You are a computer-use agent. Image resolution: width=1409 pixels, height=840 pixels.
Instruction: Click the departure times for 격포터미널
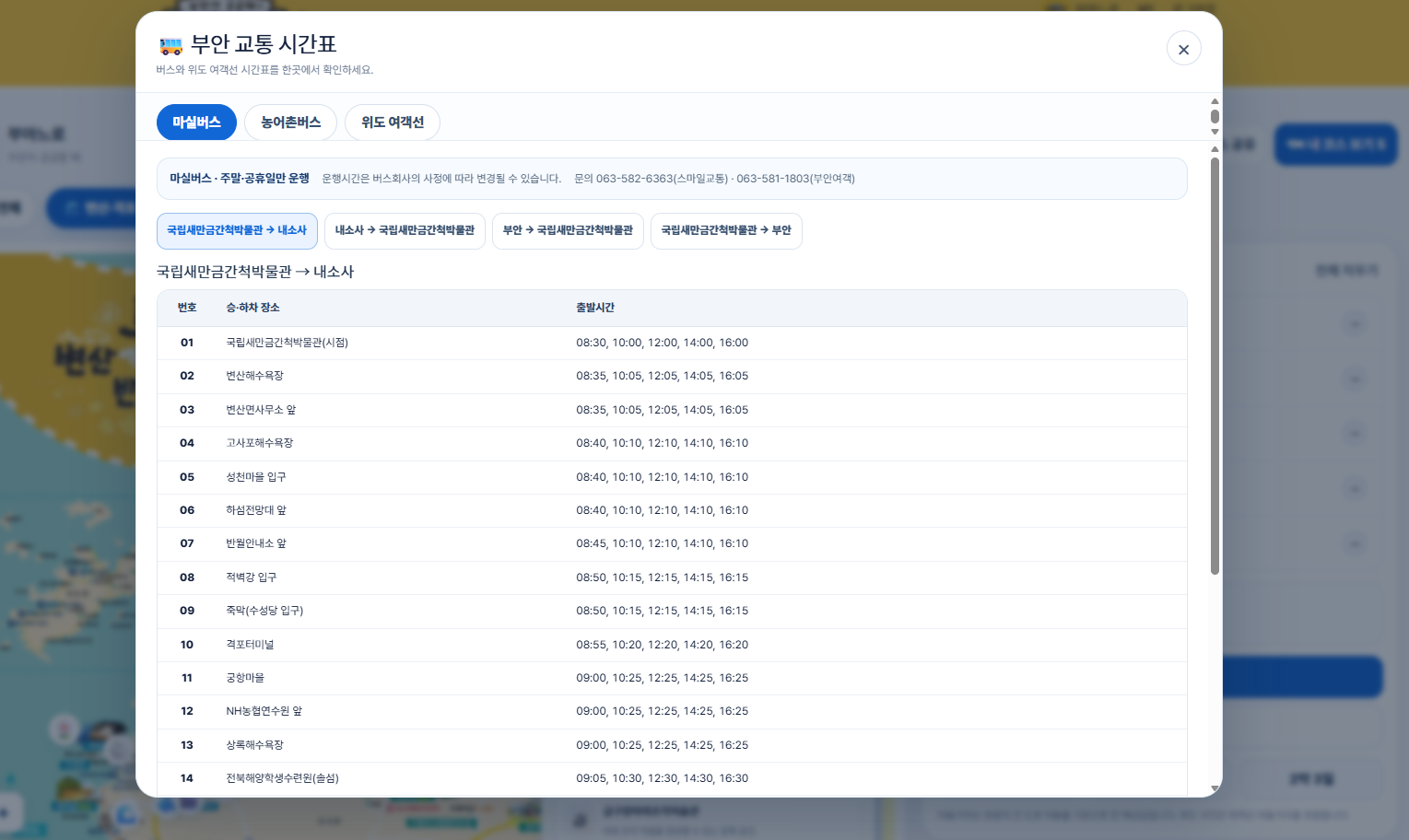click(662, 645)
